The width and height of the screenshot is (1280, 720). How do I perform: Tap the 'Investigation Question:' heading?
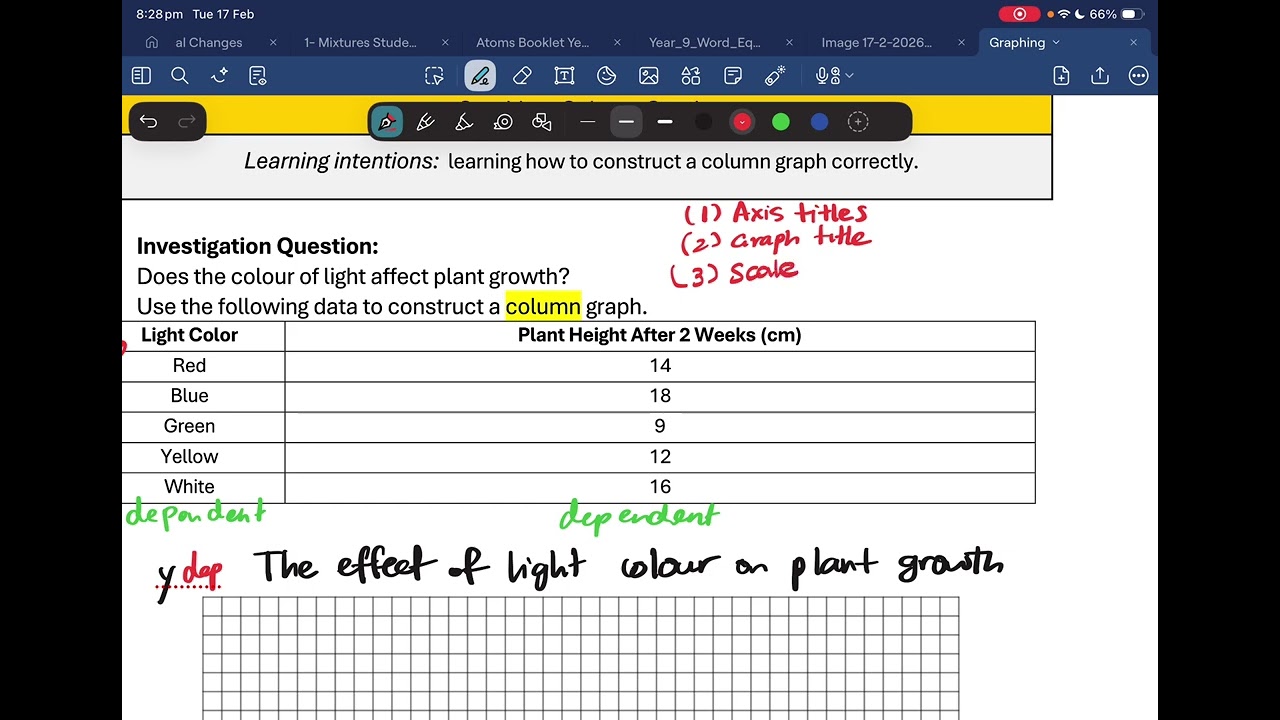click(257, 246)
